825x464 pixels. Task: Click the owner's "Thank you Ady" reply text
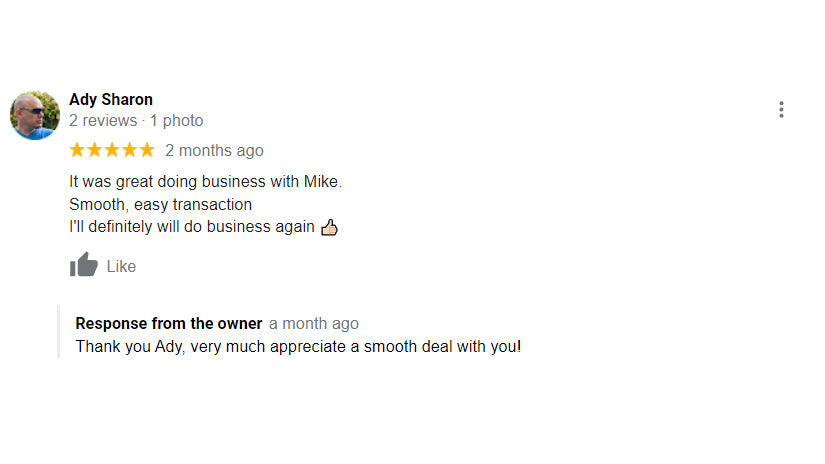[x=298, y=347]
